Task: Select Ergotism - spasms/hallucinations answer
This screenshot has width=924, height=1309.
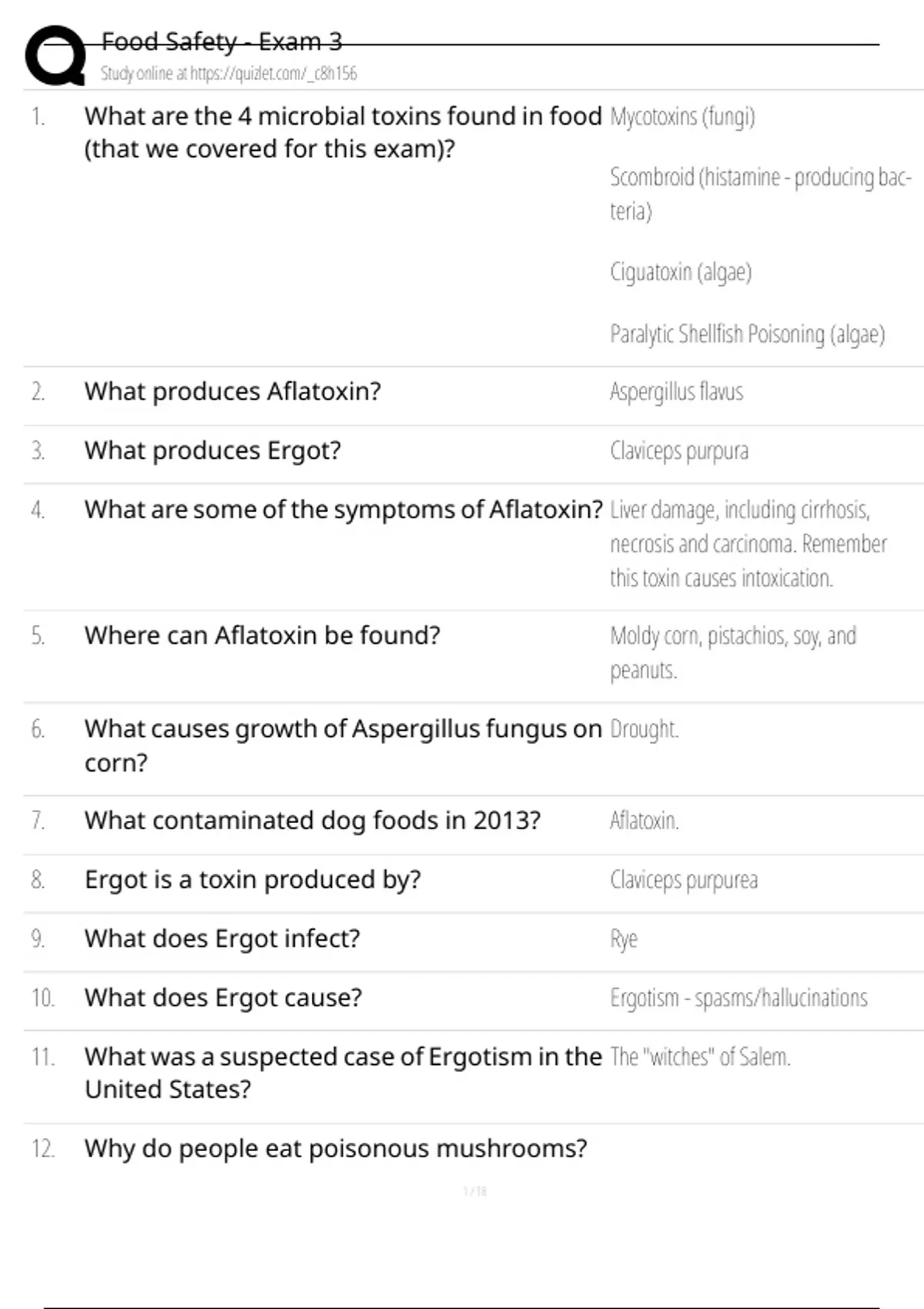Action: [x=738, y=998]
